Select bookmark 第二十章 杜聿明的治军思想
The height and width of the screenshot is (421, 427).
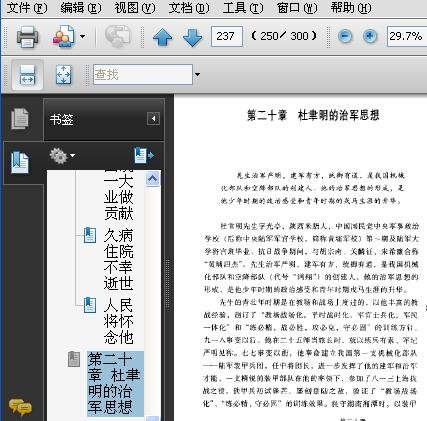coord(114,383)
